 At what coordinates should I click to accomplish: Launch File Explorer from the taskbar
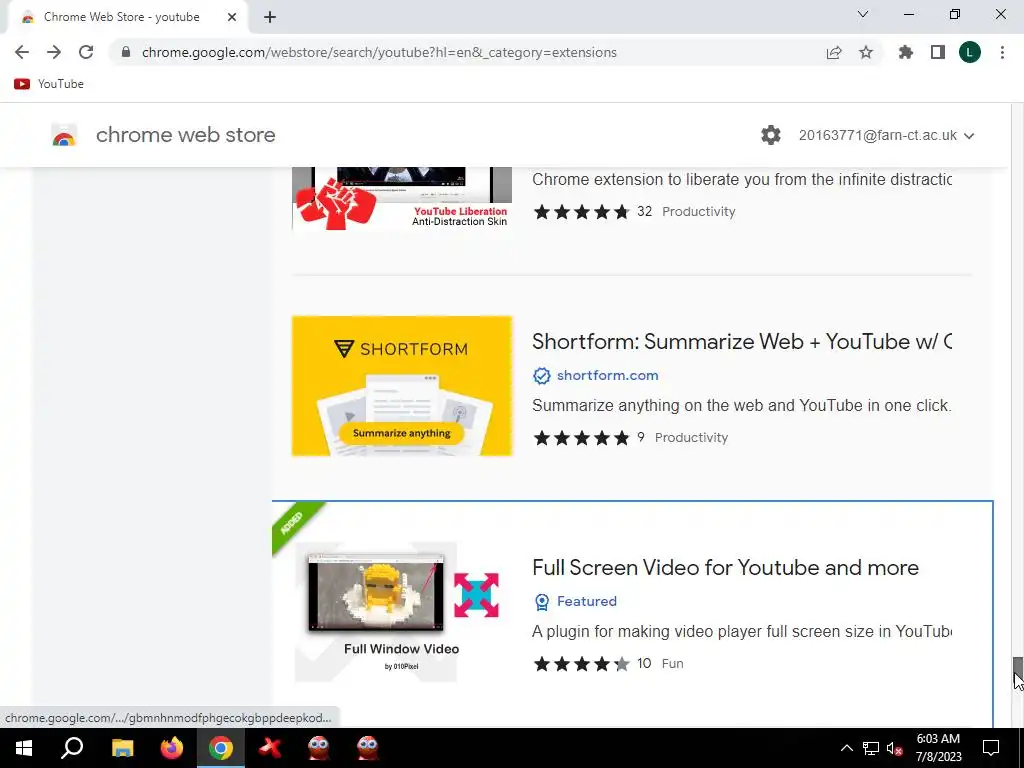(122, 748)
